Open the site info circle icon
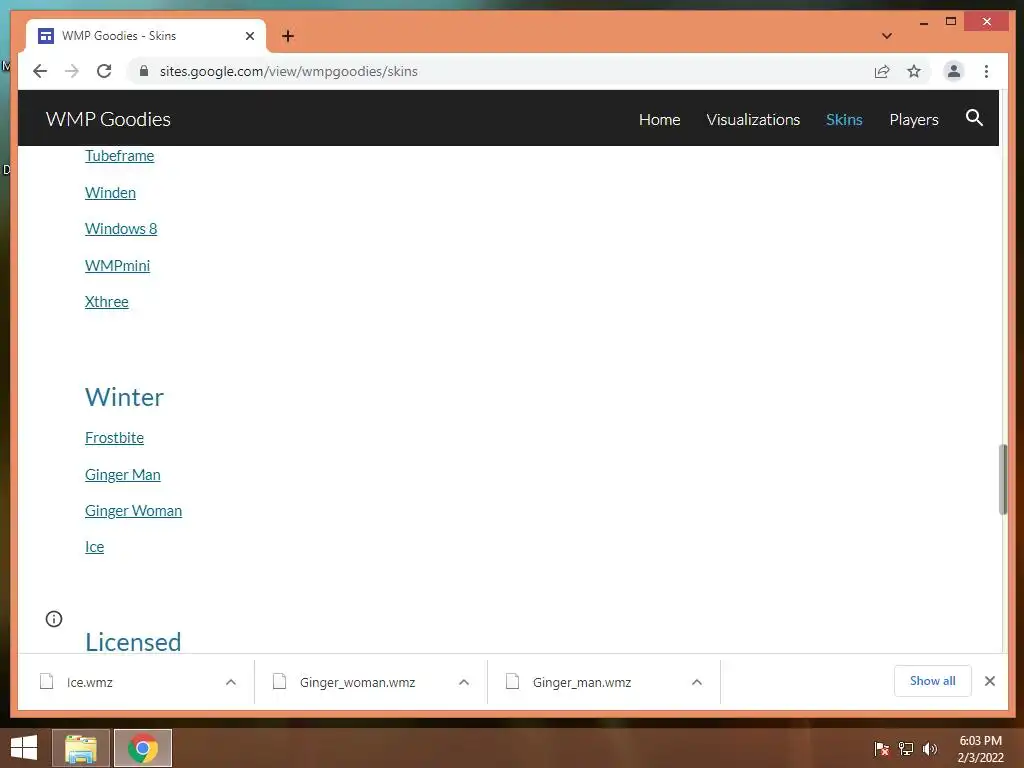The image size is (1024, 768). point(54,618)
